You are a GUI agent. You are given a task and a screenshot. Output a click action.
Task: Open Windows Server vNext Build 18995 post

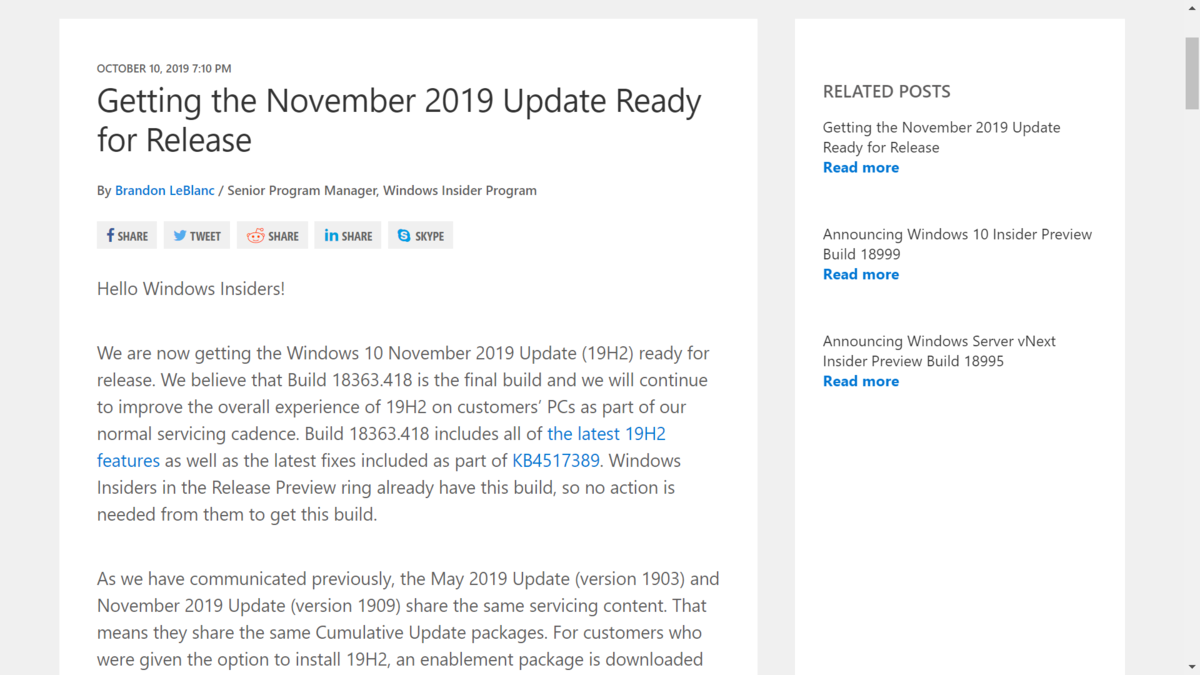click(939, 351)
